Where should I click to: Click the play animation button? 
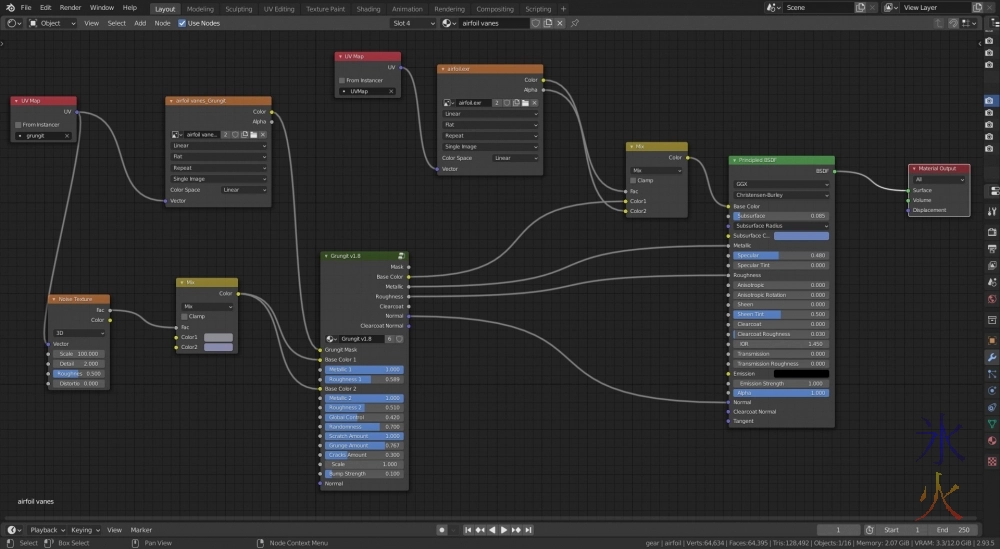tap(504, 530)
